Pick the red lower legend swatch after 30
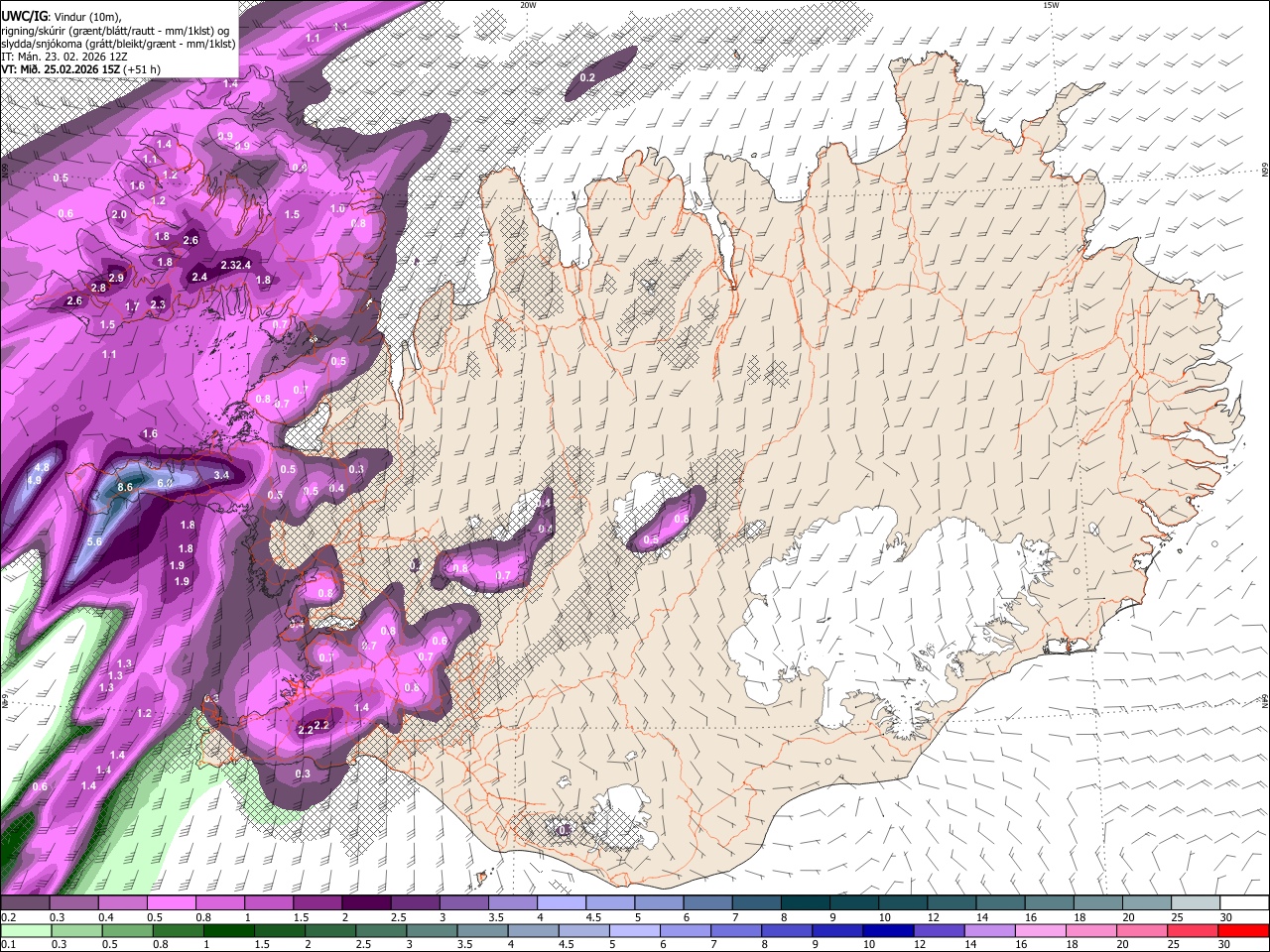 coord(1244,930)
